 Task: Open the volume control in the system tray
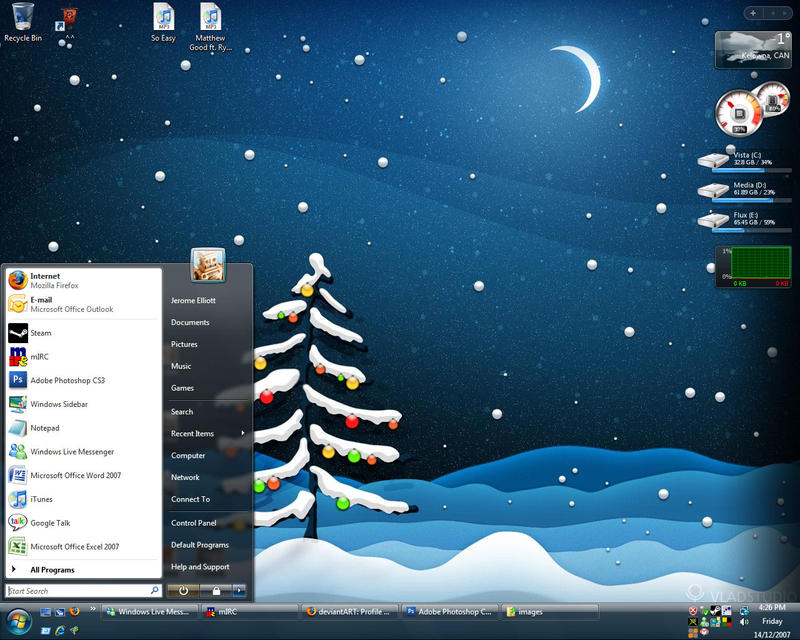point(743,622)
